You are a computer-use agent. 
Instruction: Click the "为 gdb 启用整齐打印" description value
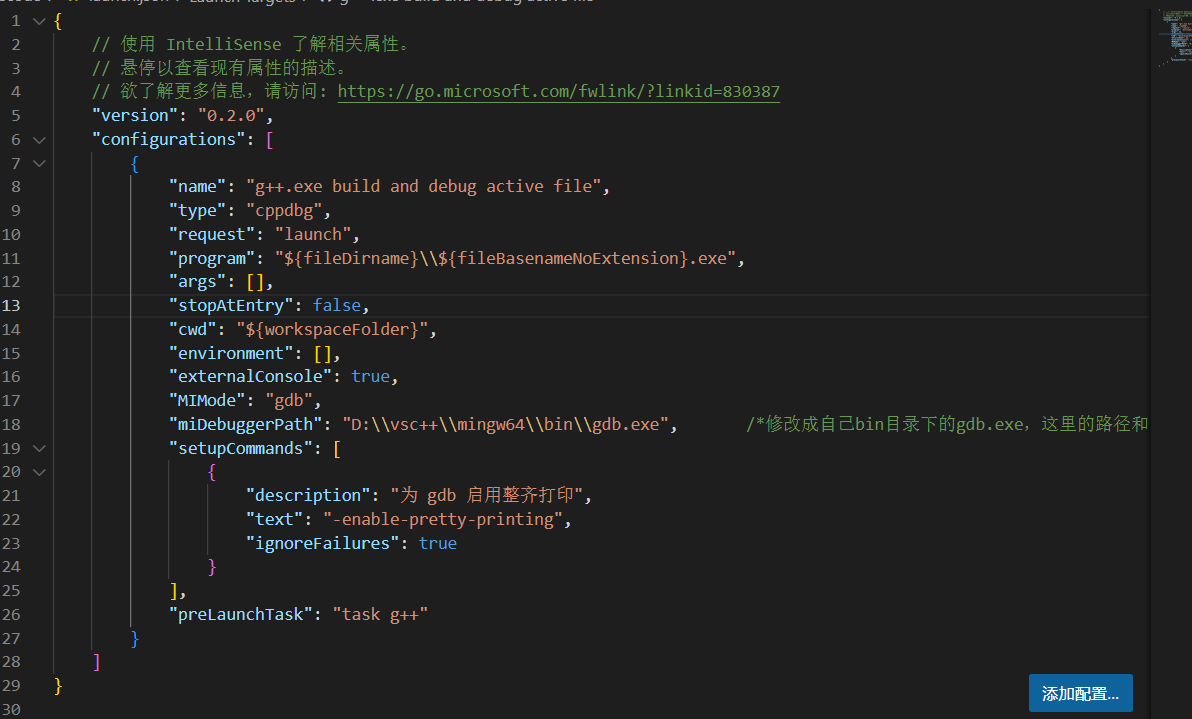click(487, 496)
